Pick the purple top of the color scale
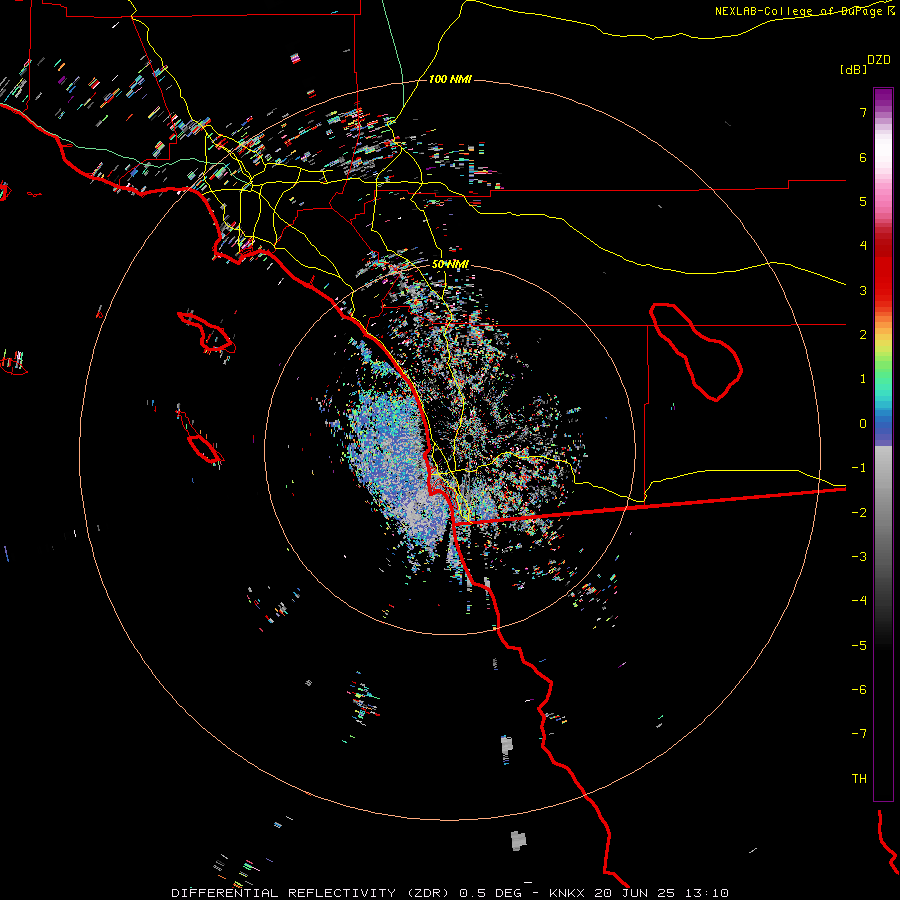Viewport: 900px width, 900px height. pyautogui.click(x=883, y=98)
